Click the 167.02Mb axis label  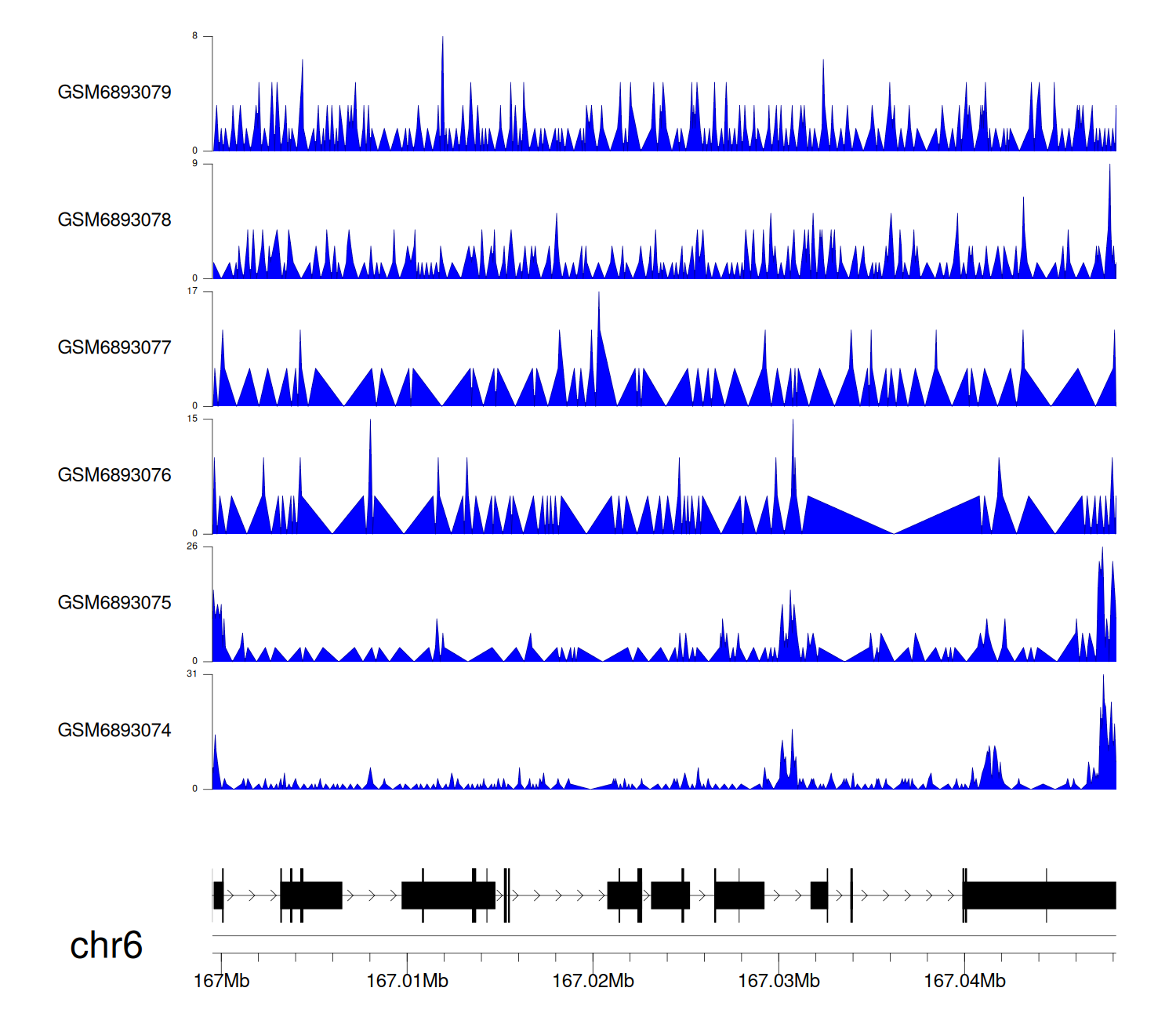tap(593, 981)
